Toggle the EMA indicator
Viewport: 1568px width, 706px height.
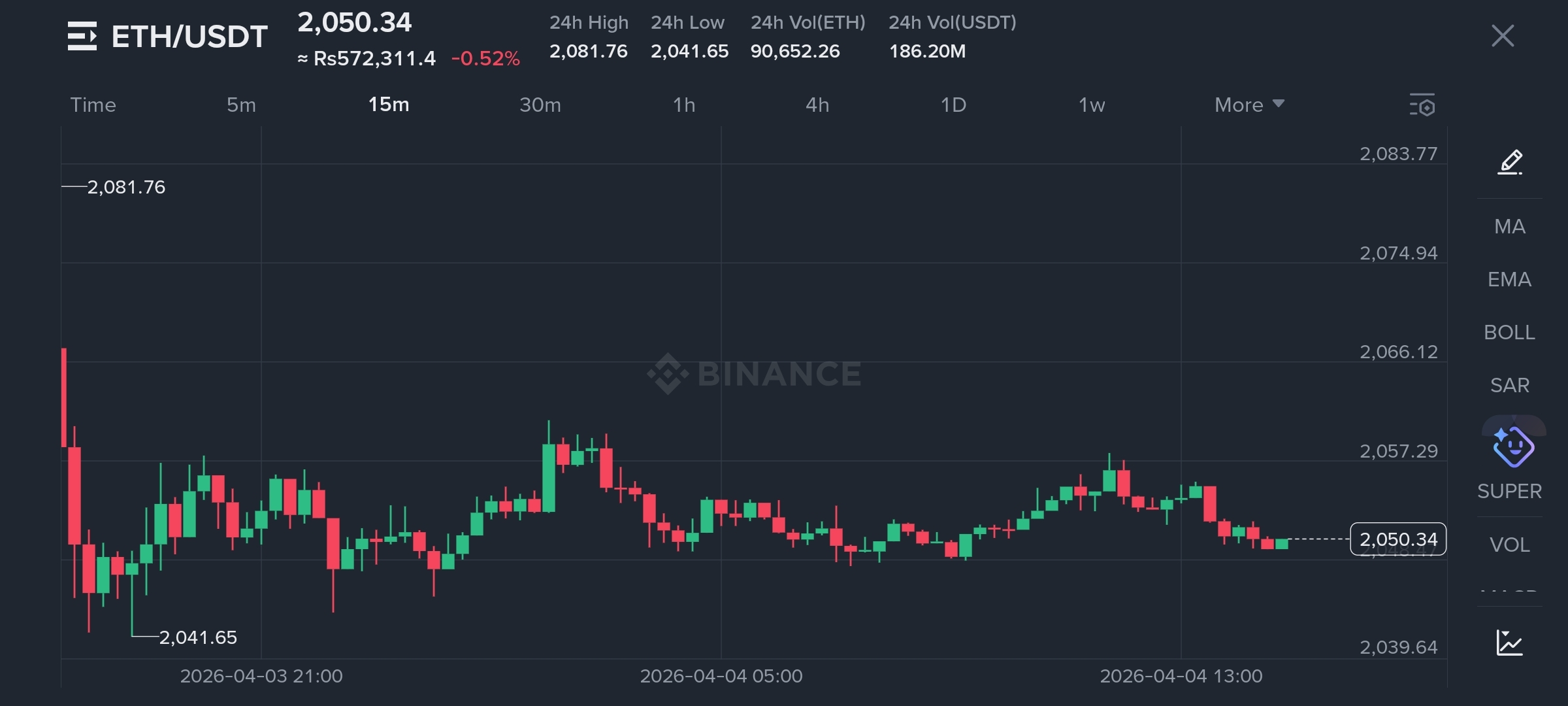coord(1509,280)
